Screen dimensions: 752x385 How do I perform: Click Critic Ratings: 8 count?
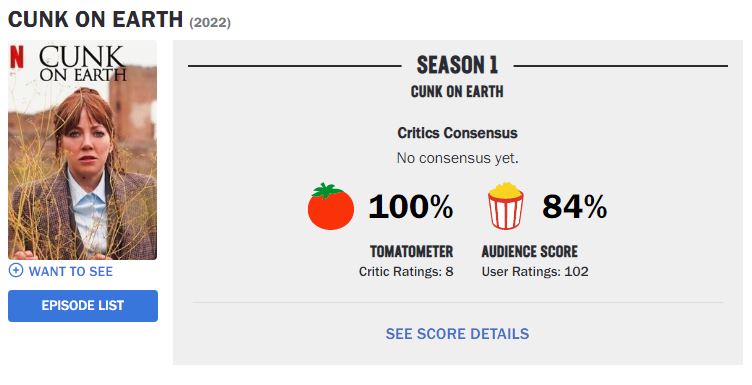(x=406, y=272)
